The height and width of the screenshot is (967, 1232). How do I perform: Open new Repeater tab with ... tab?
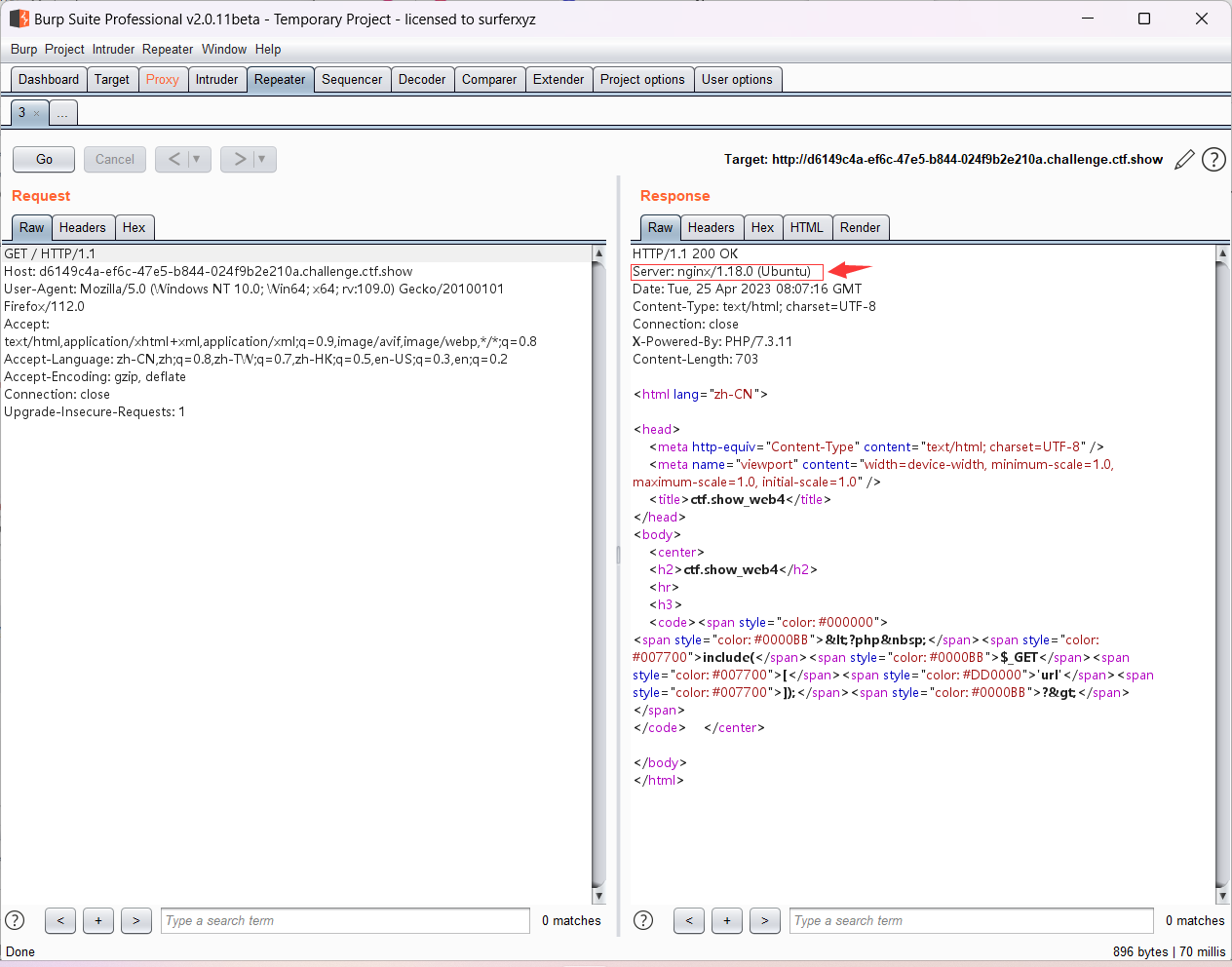point(62,113)
